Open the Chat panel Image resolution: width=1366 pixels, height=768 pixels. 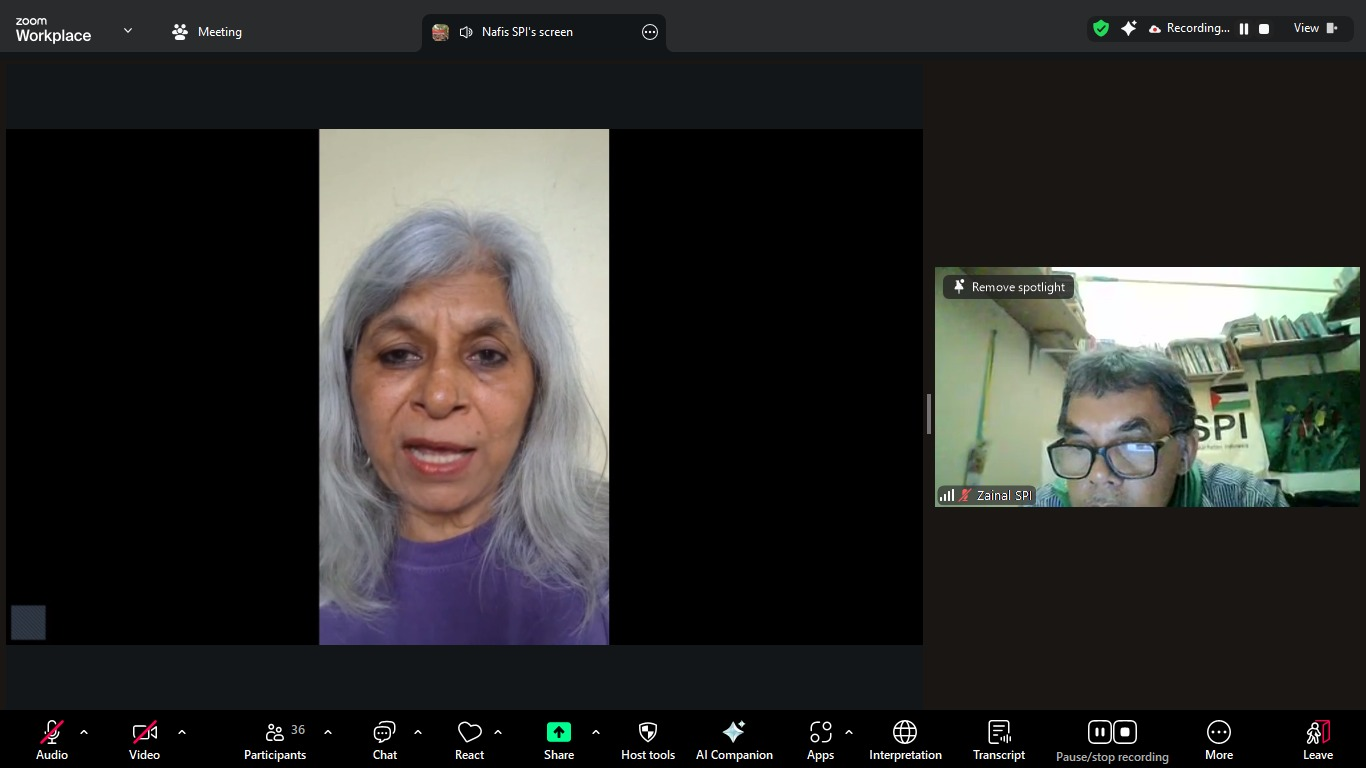(385, 740)
